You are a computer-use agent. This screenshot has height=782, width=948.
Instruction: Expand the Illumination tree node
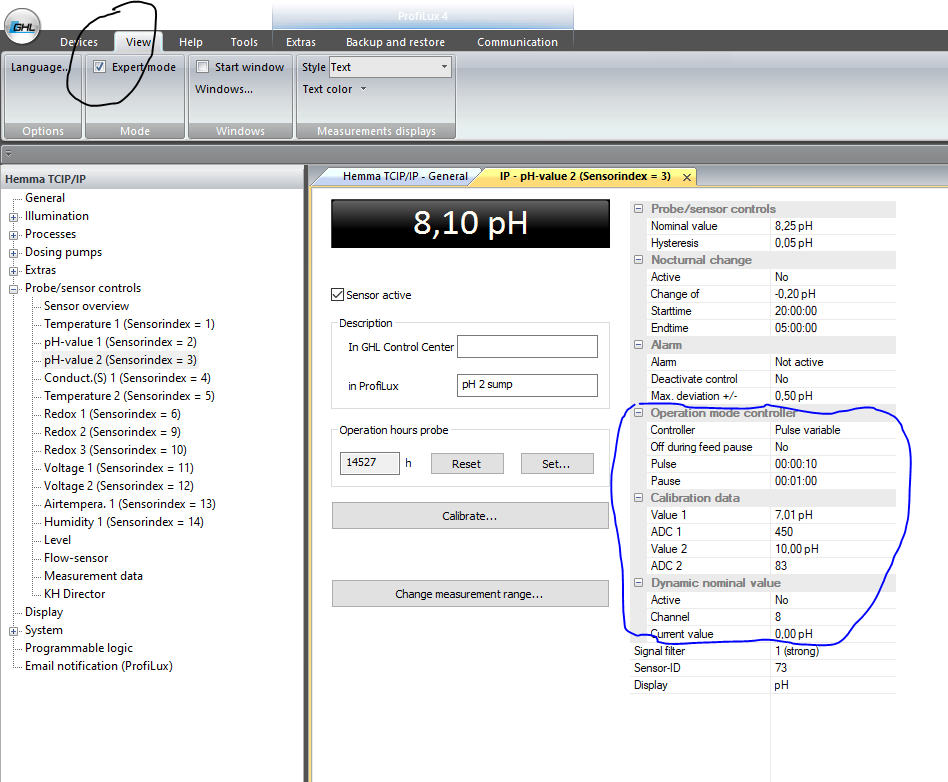(13, 217)
